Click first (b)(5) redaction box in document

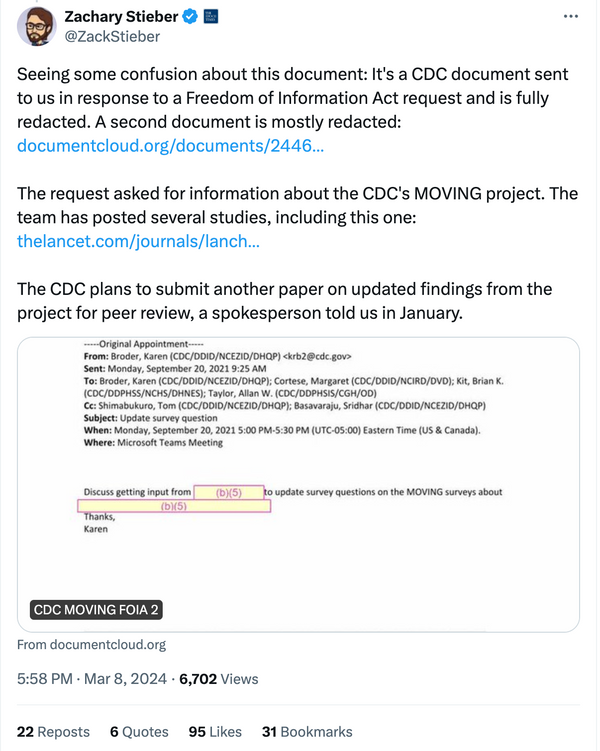[229, 492]
